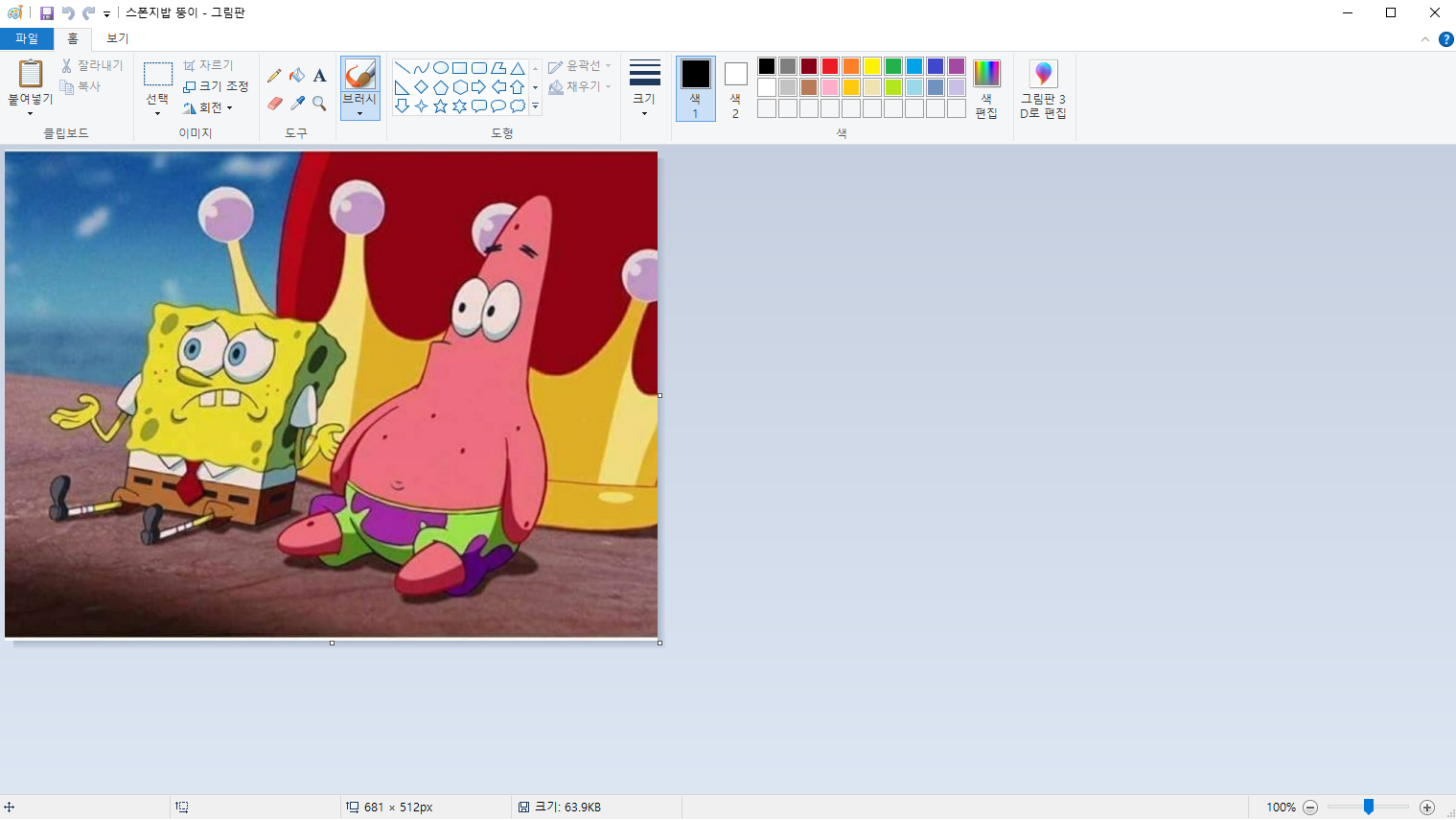
Task: Choose the Four-point star shape
Action: click(x=422, y=105)
